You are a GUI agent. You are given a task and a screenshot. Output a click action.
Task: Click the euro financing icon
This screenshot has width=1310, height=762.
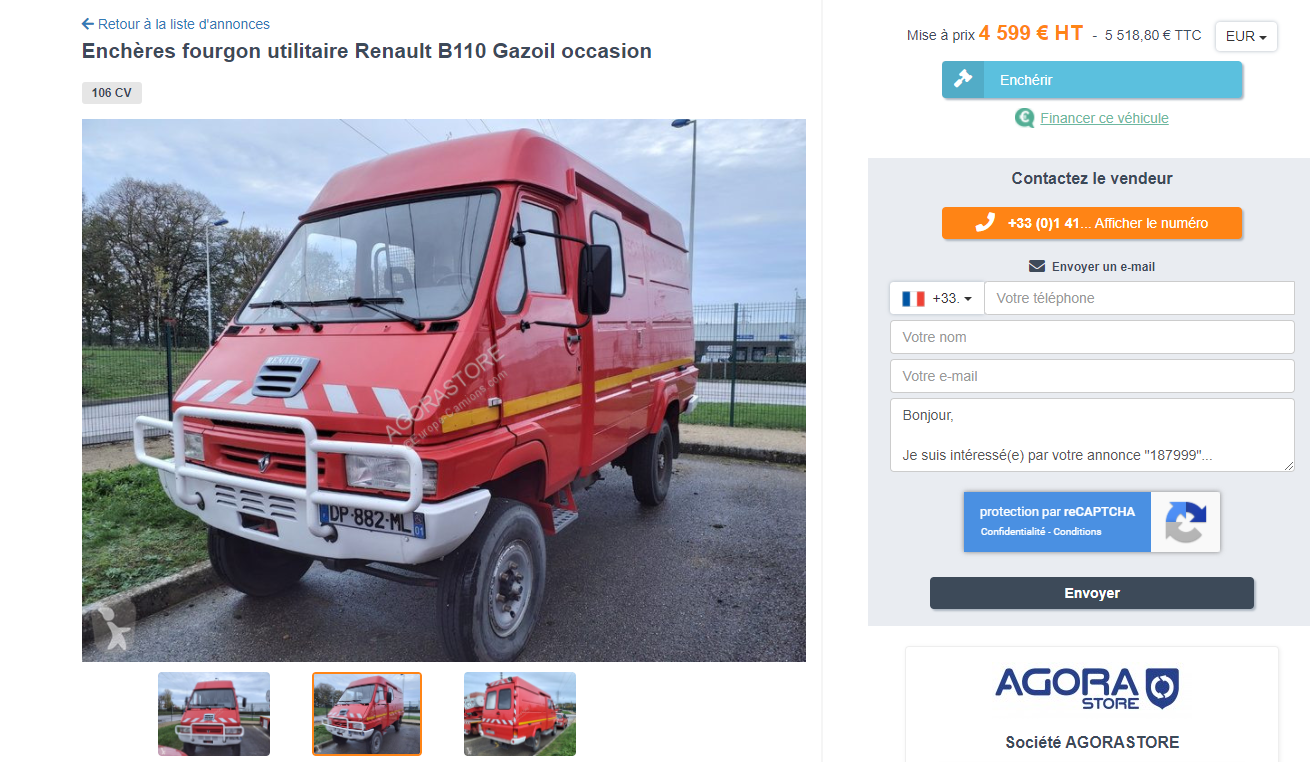[x=1024, y=118]
